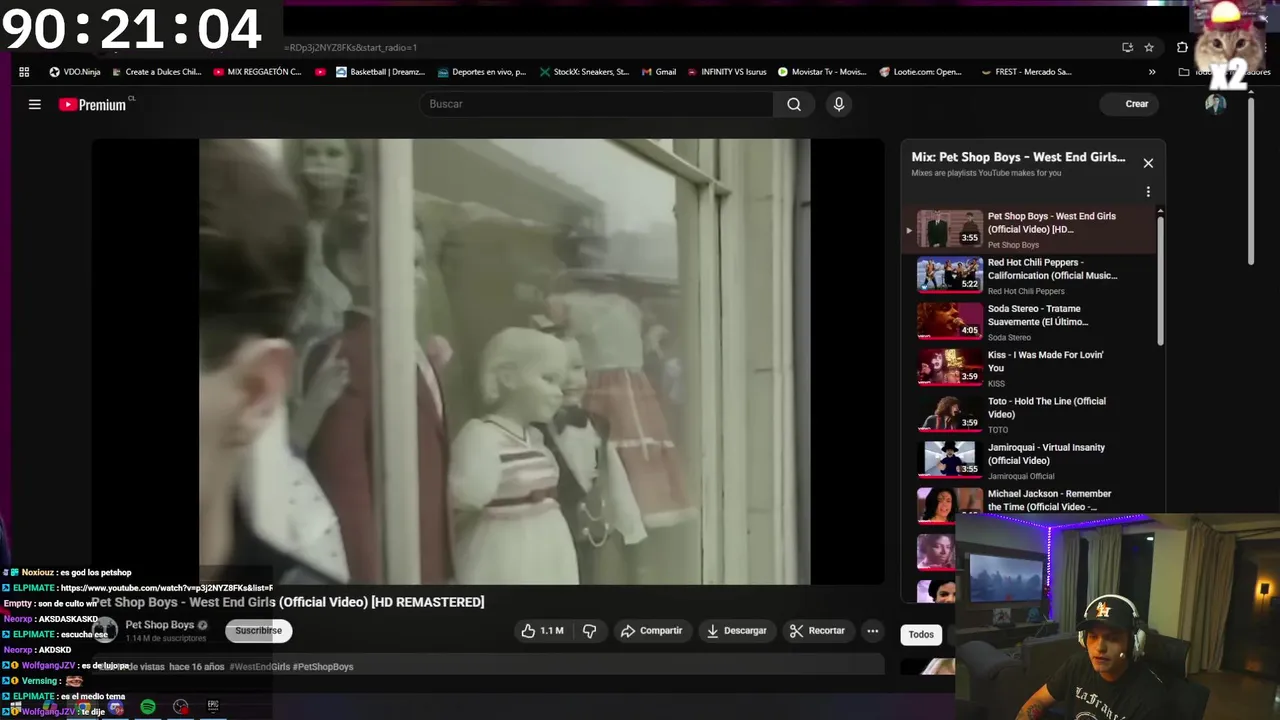Activate voice search microphone
The width and height of the screenshot is (1280, 720).
tap(839, 104)
